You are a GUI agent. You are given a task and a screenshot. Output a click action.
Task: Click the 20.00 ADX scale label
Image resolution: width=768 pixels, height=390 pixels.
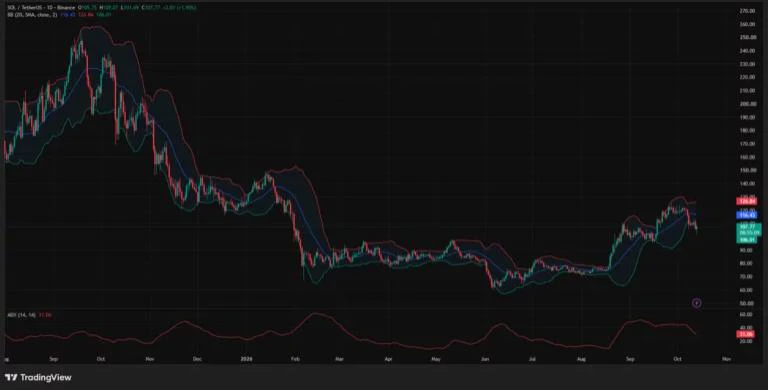tap(747, 341)
